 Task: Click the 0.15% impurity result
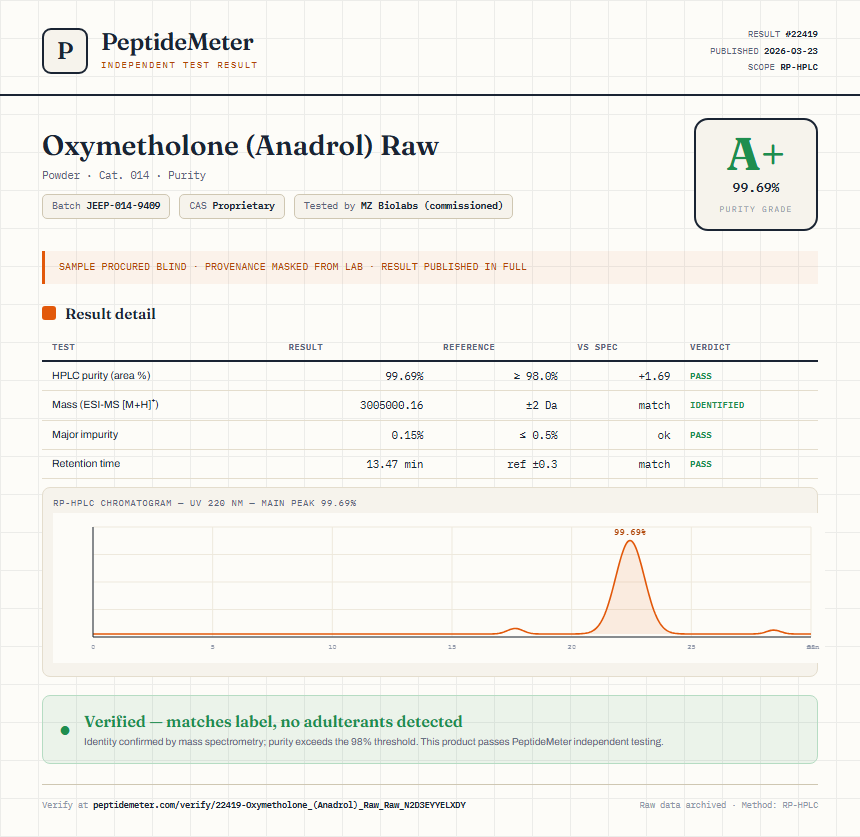coord(408,435)
